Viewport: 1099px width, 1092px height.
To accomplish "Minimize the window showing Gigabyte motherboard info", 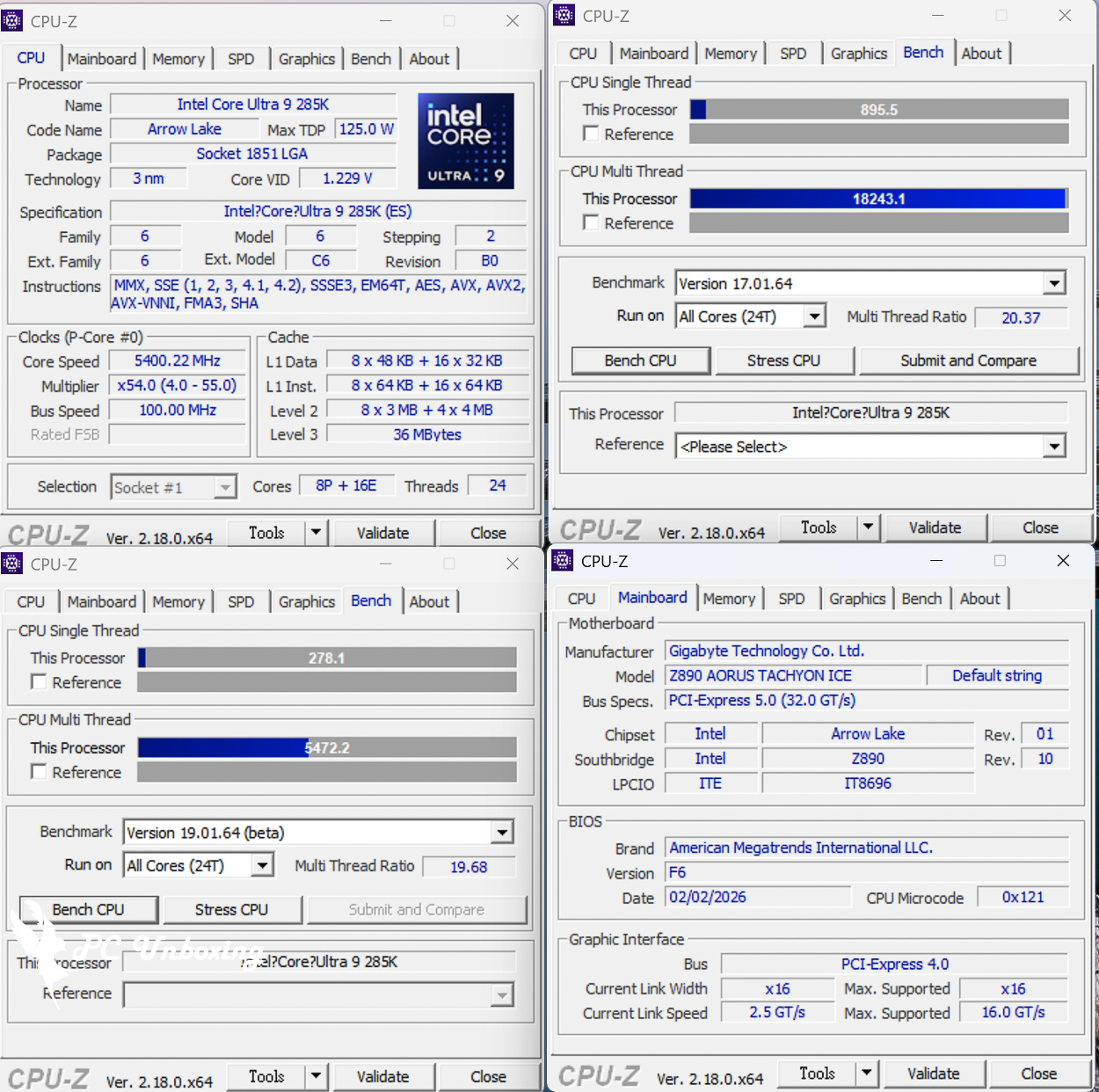I will [x=936, y=561].
